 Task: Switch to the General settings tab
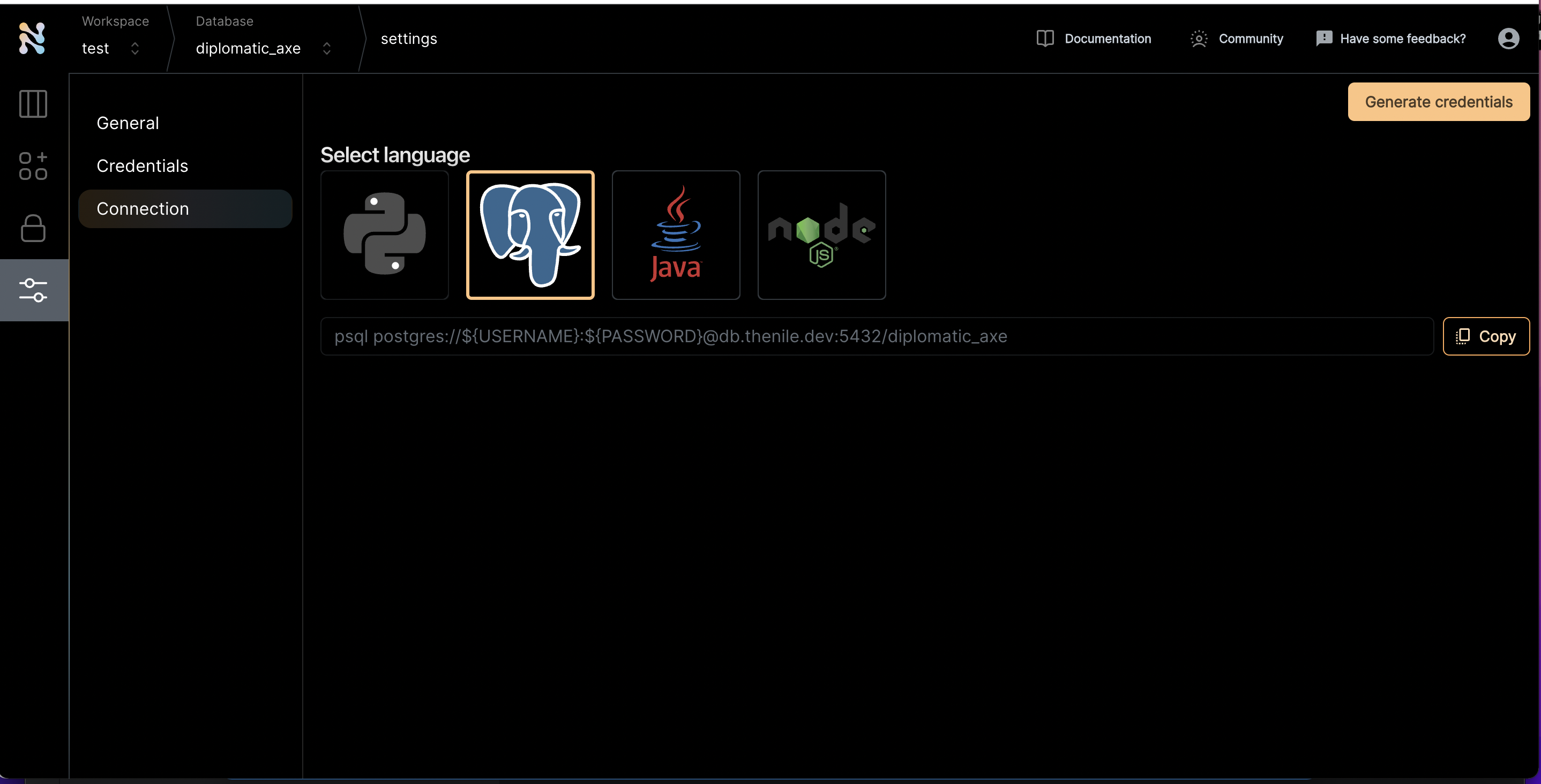128,123
